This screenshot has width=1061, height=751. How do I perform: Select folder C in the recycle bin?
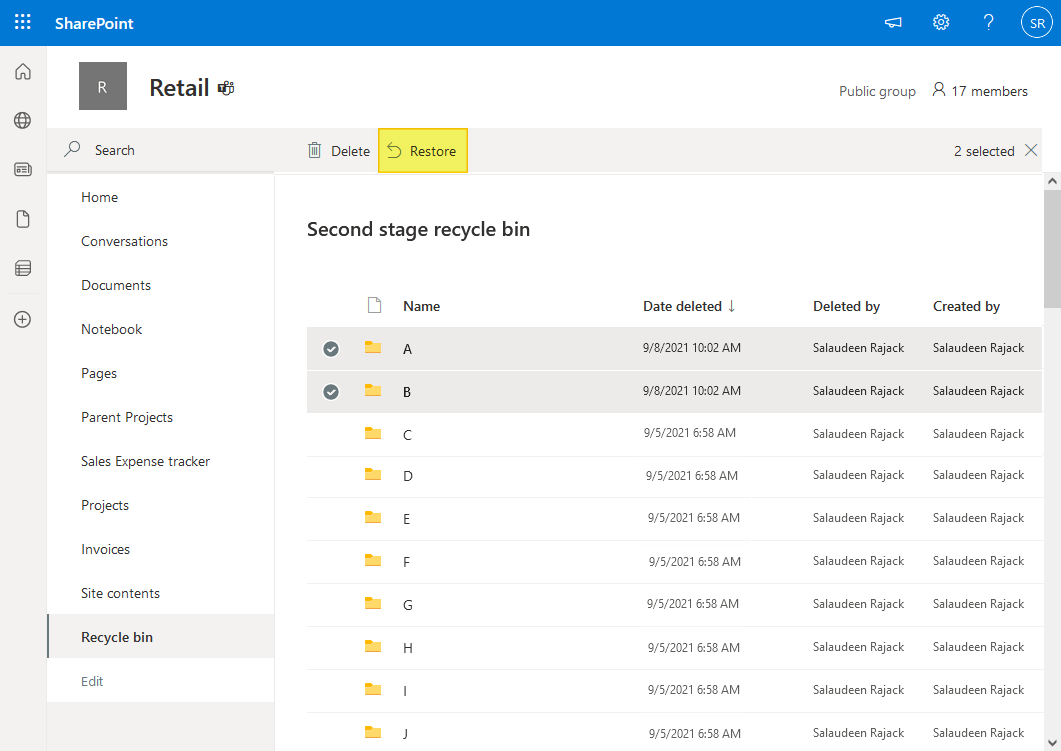coord(331,434)
